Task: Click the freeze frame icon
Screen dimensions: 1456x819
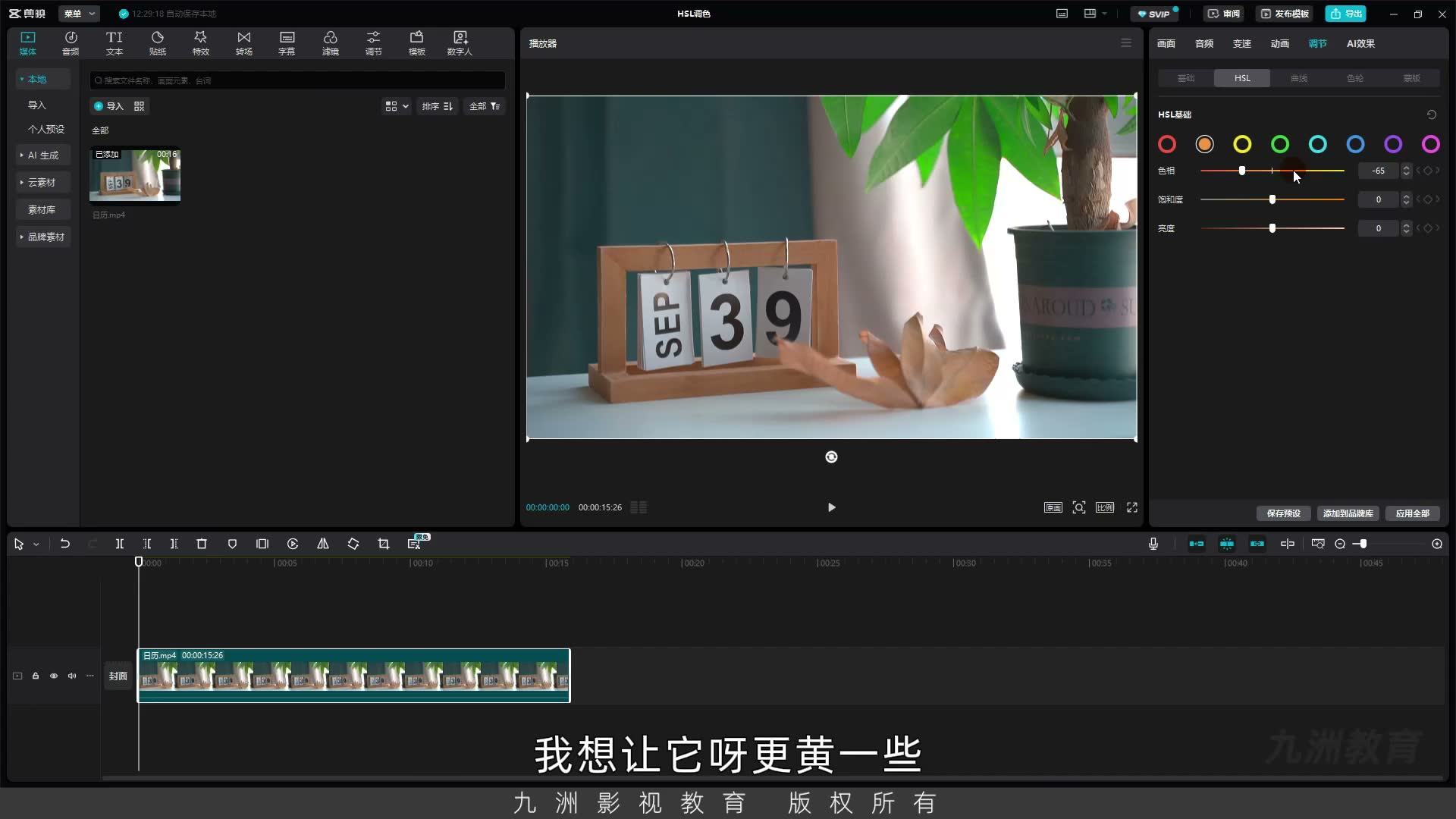Action: (x=262, y=544)
